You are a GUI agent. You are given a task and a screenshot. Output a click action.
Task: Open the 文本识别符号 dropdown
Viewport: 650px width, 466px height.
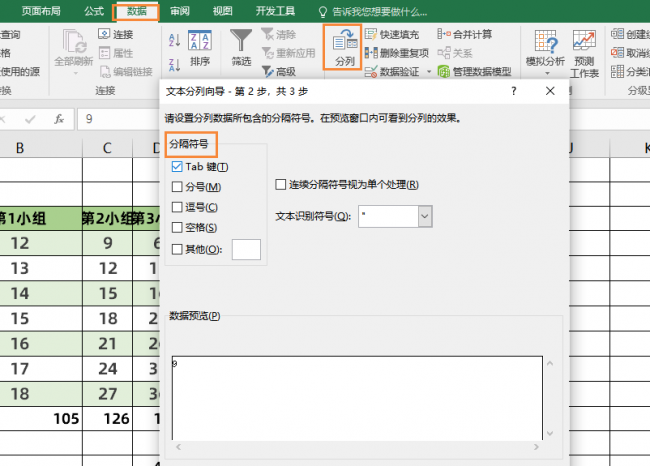pos(425,216)
